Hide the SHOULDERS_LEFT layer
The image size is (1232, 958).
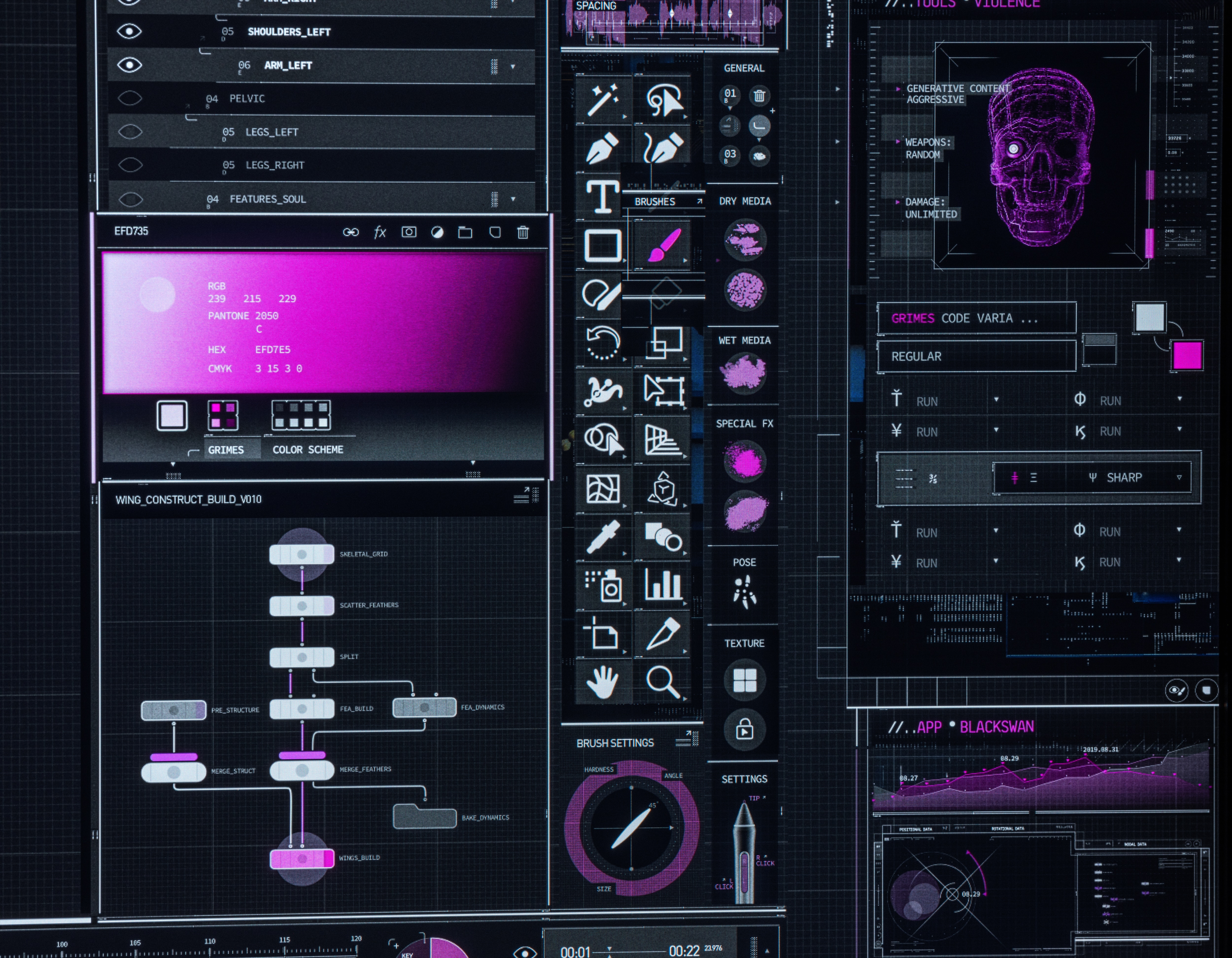click(129, 32)
